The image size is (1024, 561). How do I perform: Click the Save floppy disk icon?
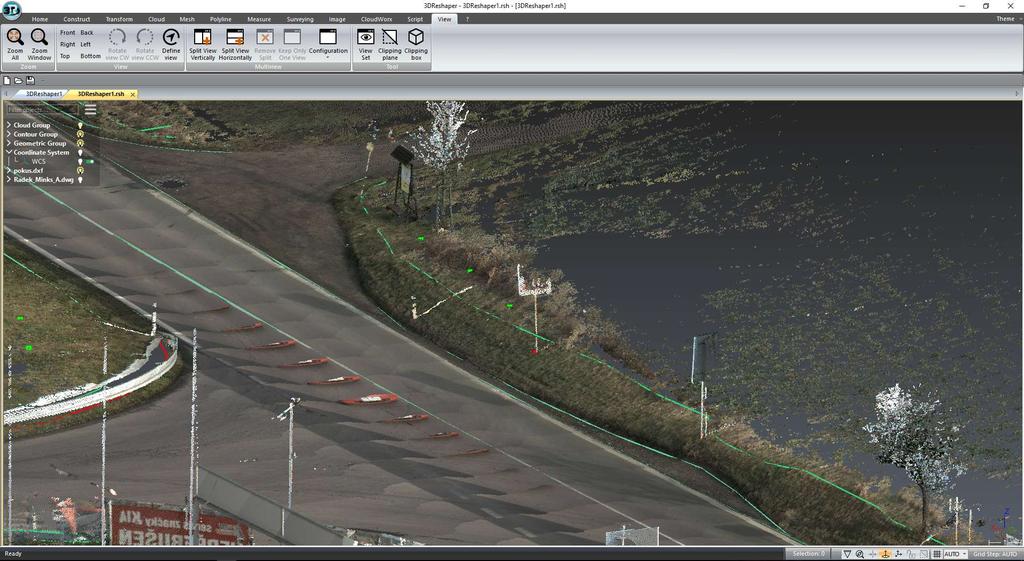[x=30, y=80]
